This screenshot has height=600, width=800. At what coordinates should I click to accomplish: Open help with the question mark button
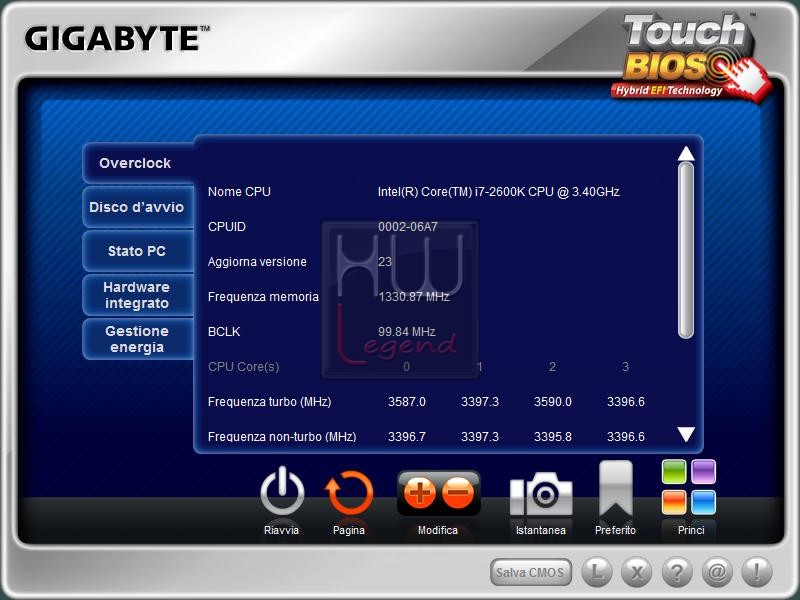677,572
